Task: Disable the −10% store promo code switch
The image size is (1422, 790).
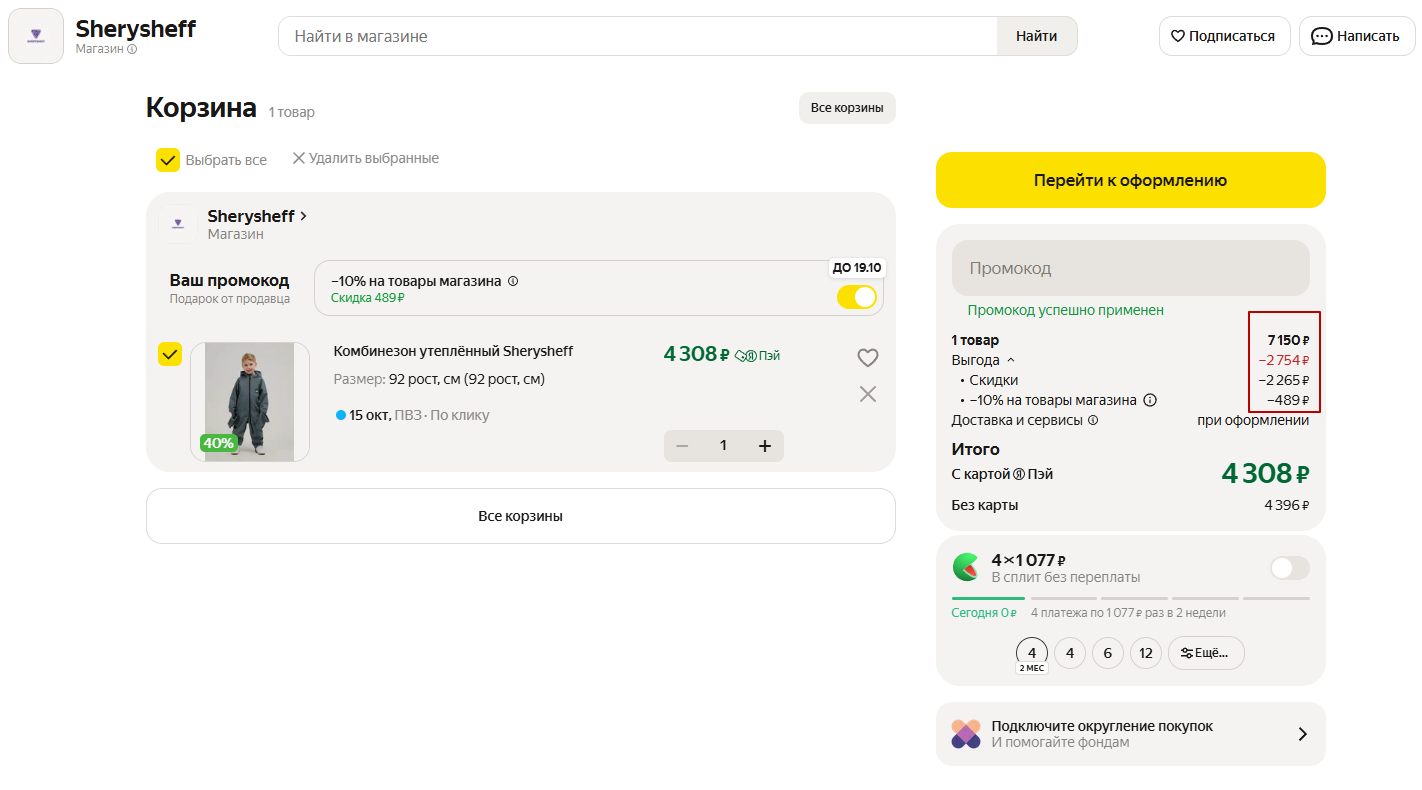Action: point(856,297)
